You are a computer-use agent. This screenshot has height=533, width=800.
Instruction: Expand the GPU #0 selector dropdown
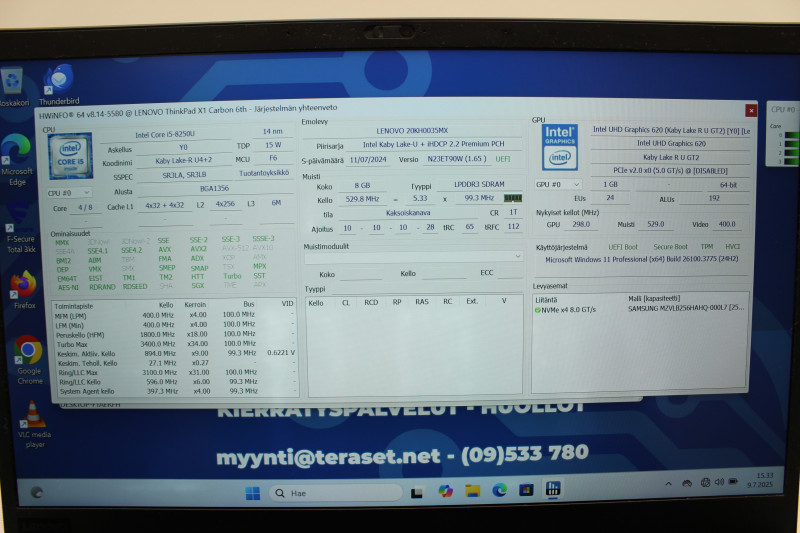(558, 184)
